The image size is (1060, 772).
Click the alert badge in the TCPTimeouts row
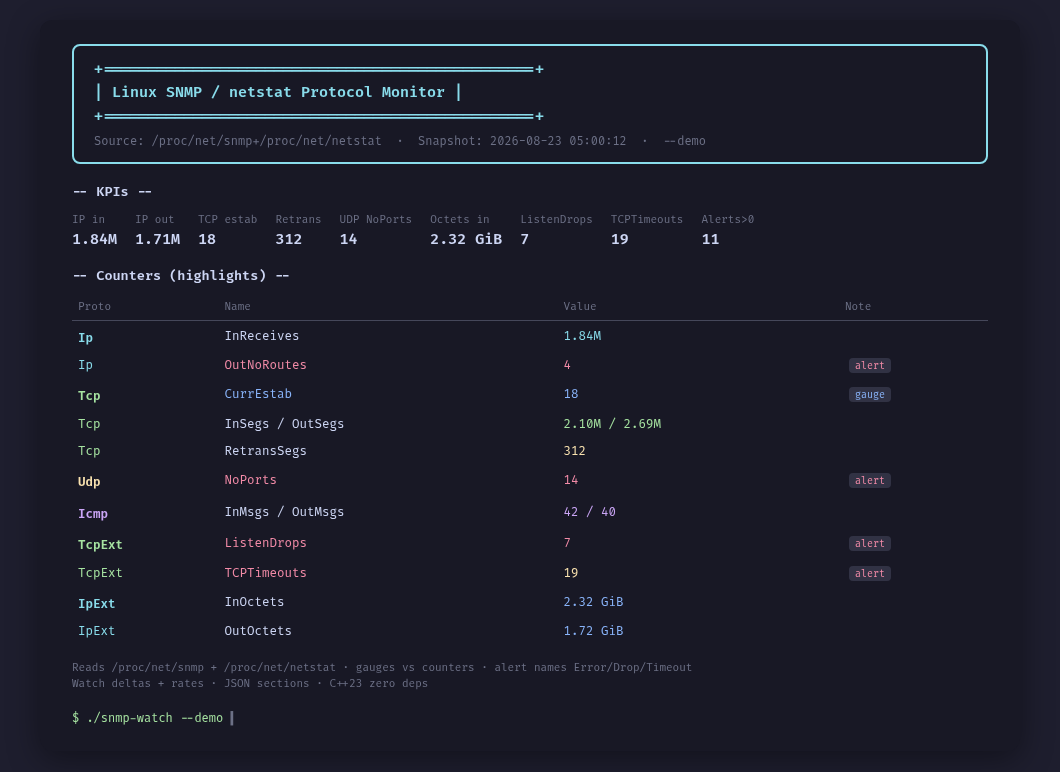(x=869, y=573)
